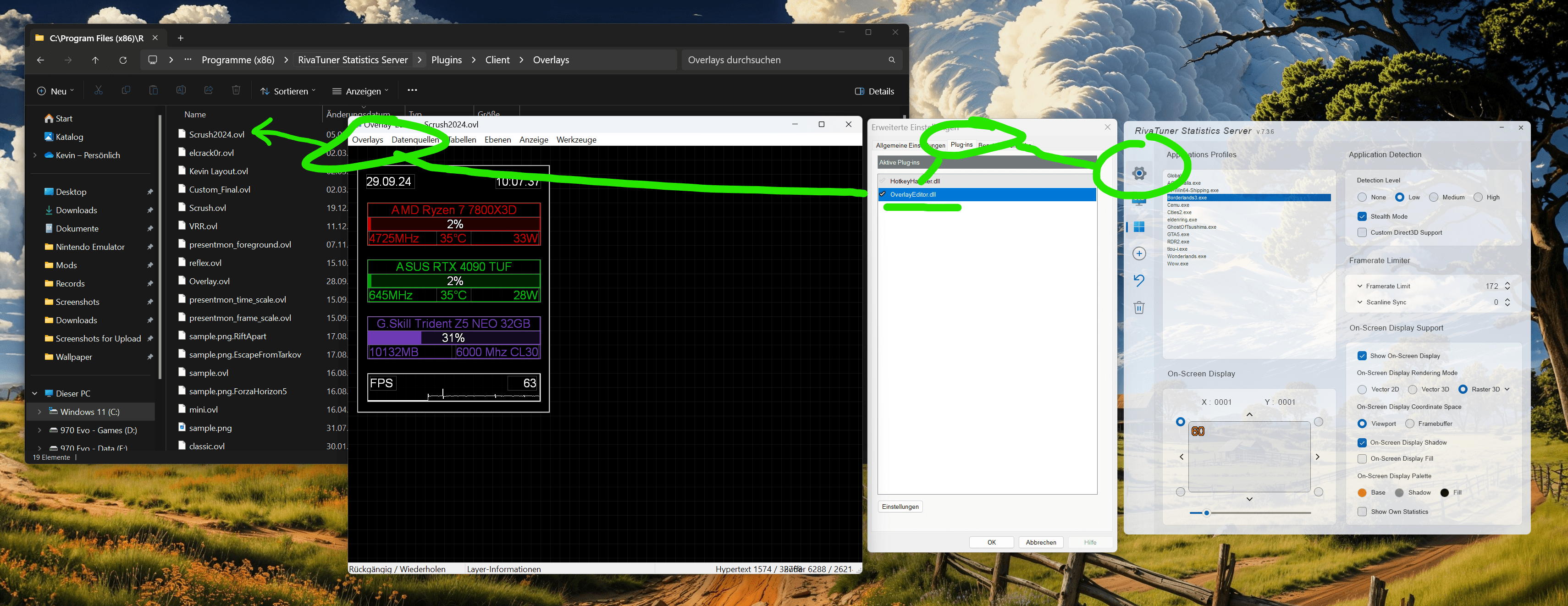Toggle Stealth Mode checkbox
The height and width of the screenshot is (606, 1568).
pyautogui.click(x=1362, y=217)
